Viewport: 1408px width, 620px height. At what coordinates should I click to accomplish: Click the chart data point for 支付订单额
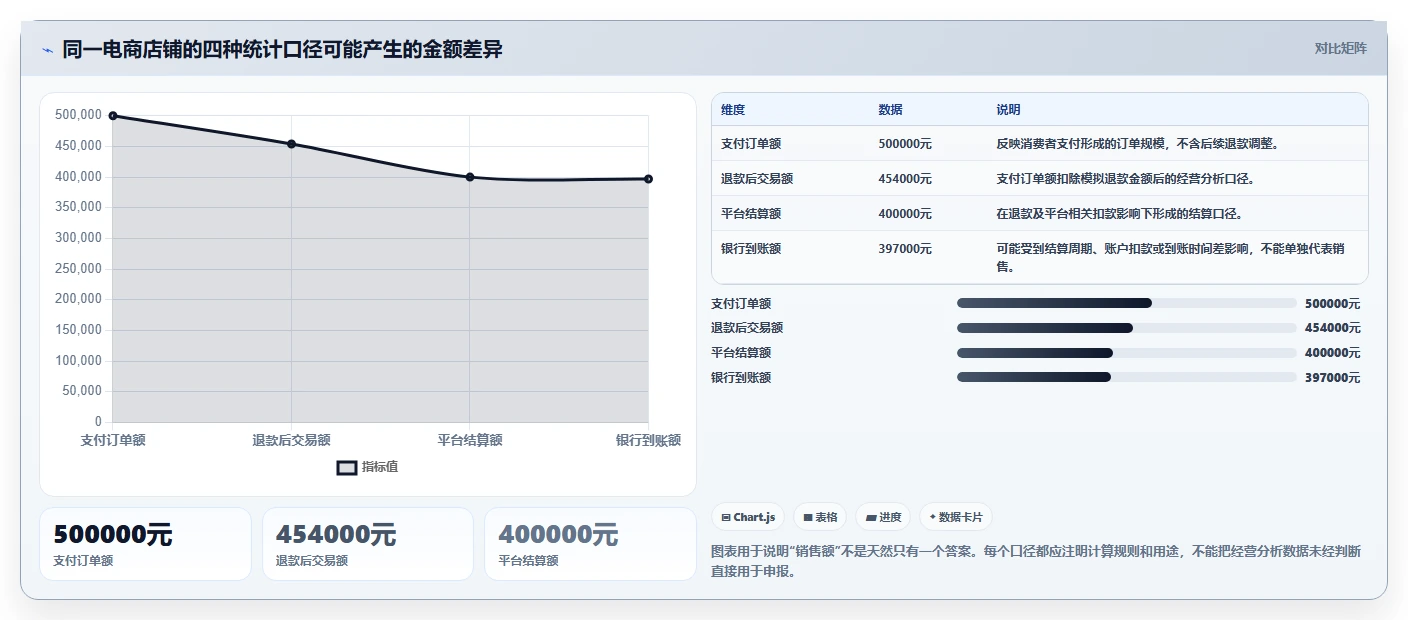coord(113,116)
